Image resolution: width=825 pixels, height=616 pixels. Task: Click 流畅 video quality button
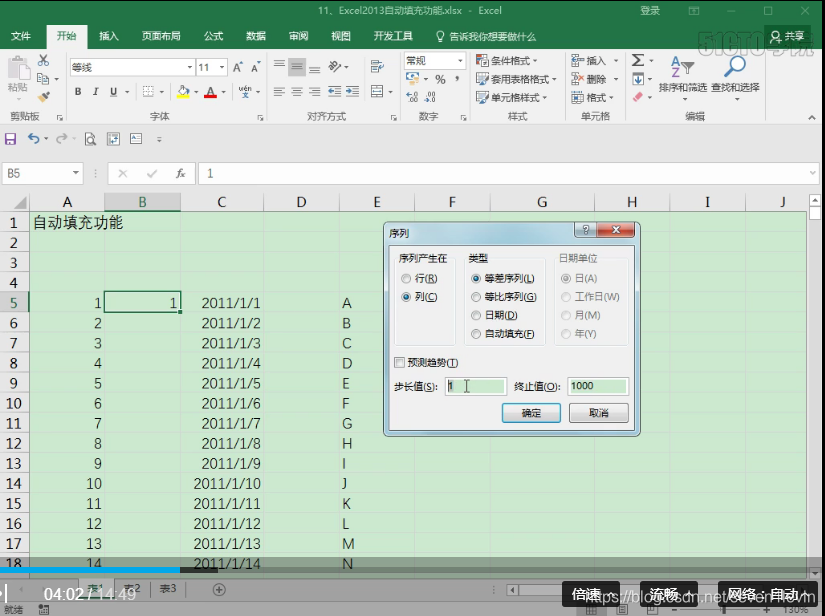(669, 595)
